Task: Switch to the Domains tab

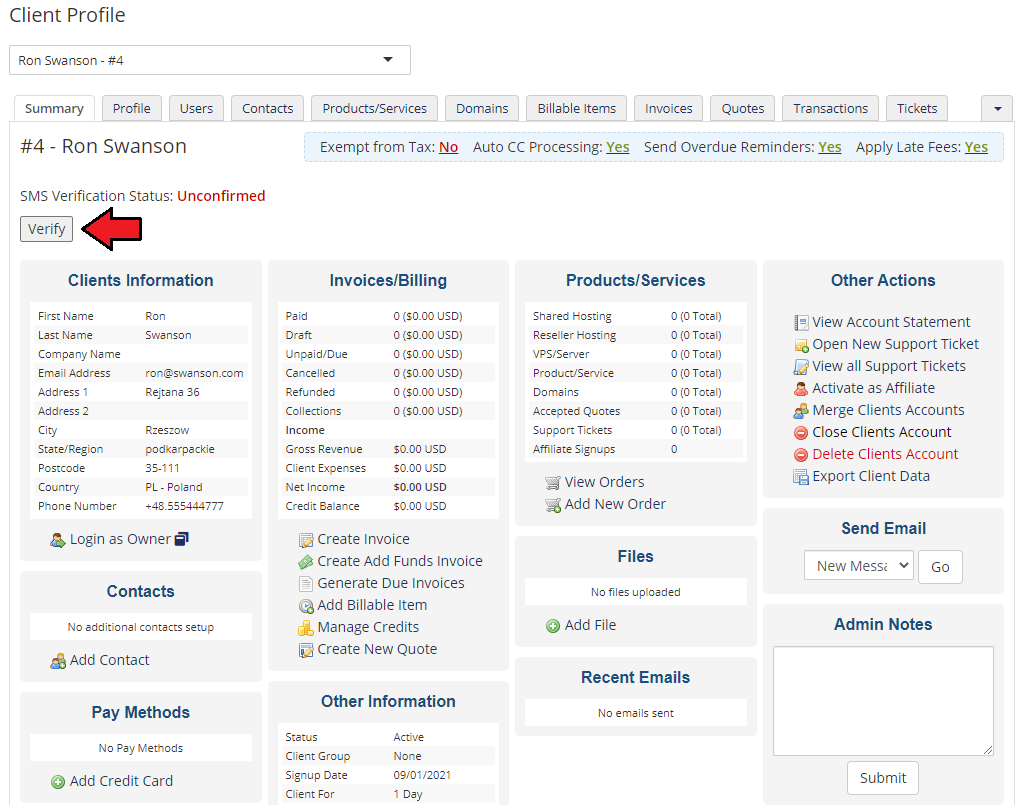Action: point(482,108)
